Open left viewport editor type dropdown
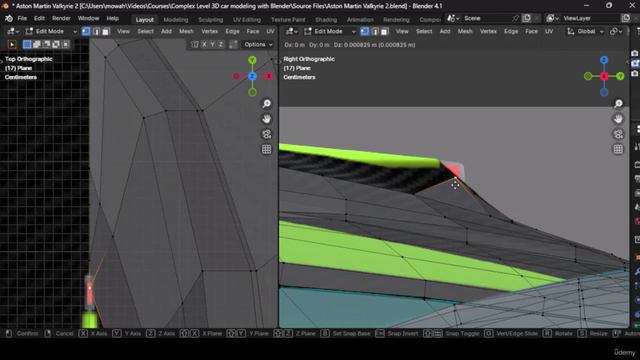The height and width of the screenshot is (360, 640). (x=13, y=31)
